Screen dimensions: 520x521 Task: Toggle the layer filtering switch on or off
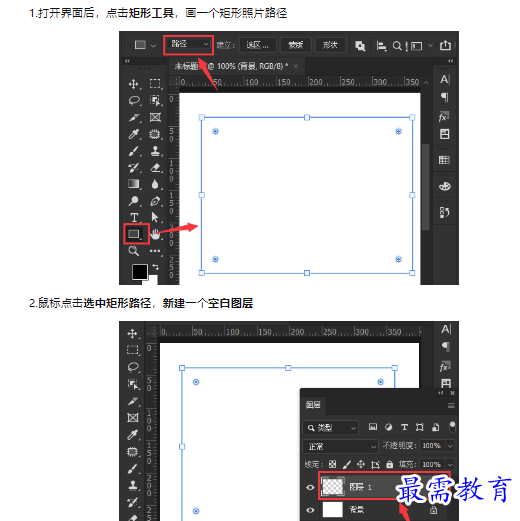pos(452,427)
